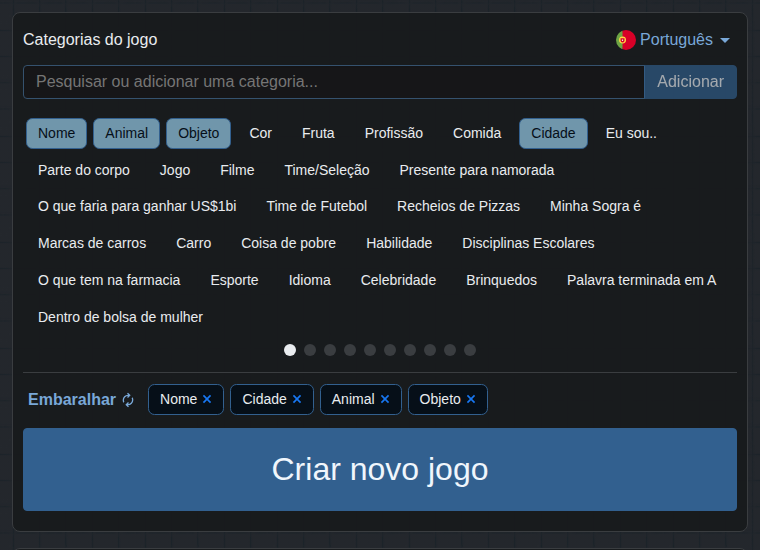760x550 pixels.
Task: Click the Portugal flag icon
Action: coord(625,40)
